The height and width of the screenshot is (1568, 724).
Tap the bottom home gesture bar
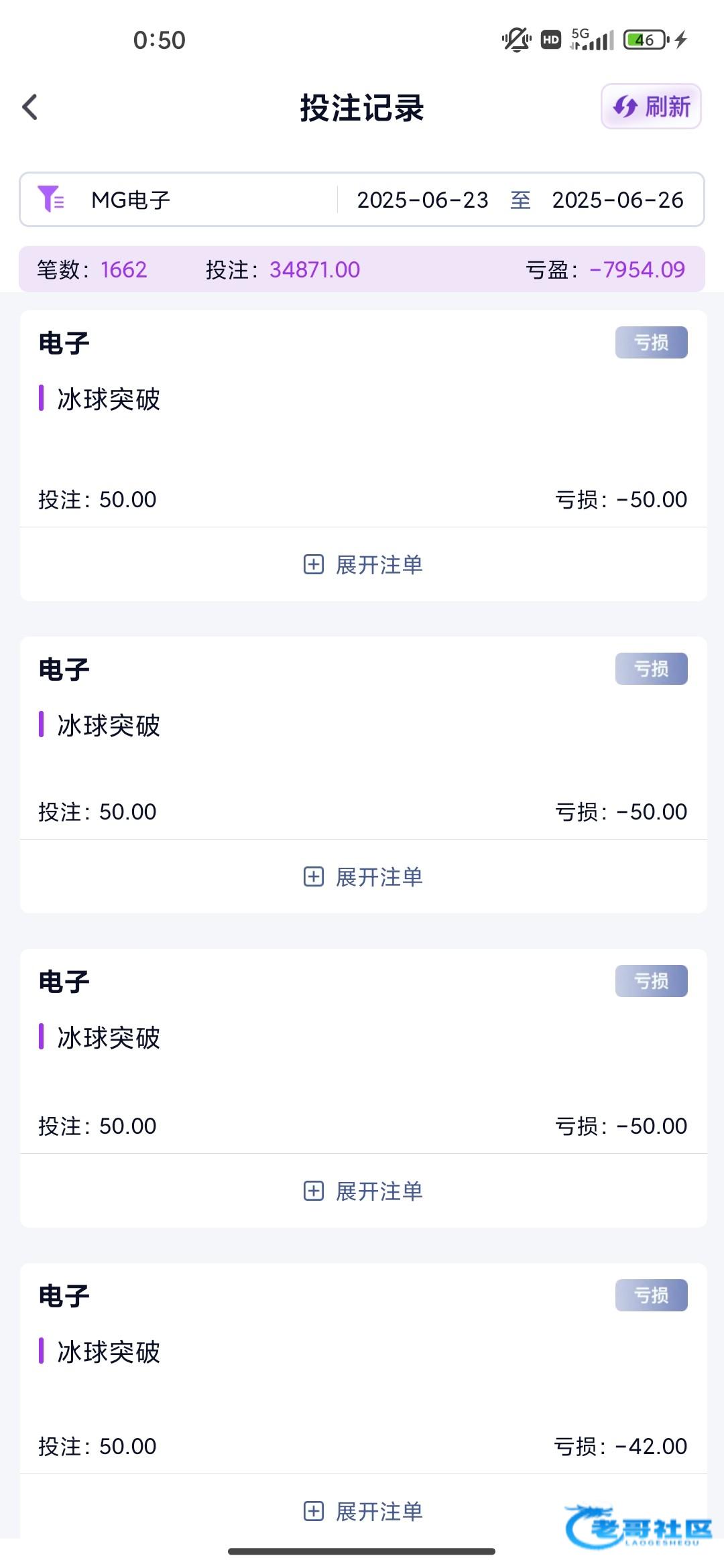click(362, 1551)
